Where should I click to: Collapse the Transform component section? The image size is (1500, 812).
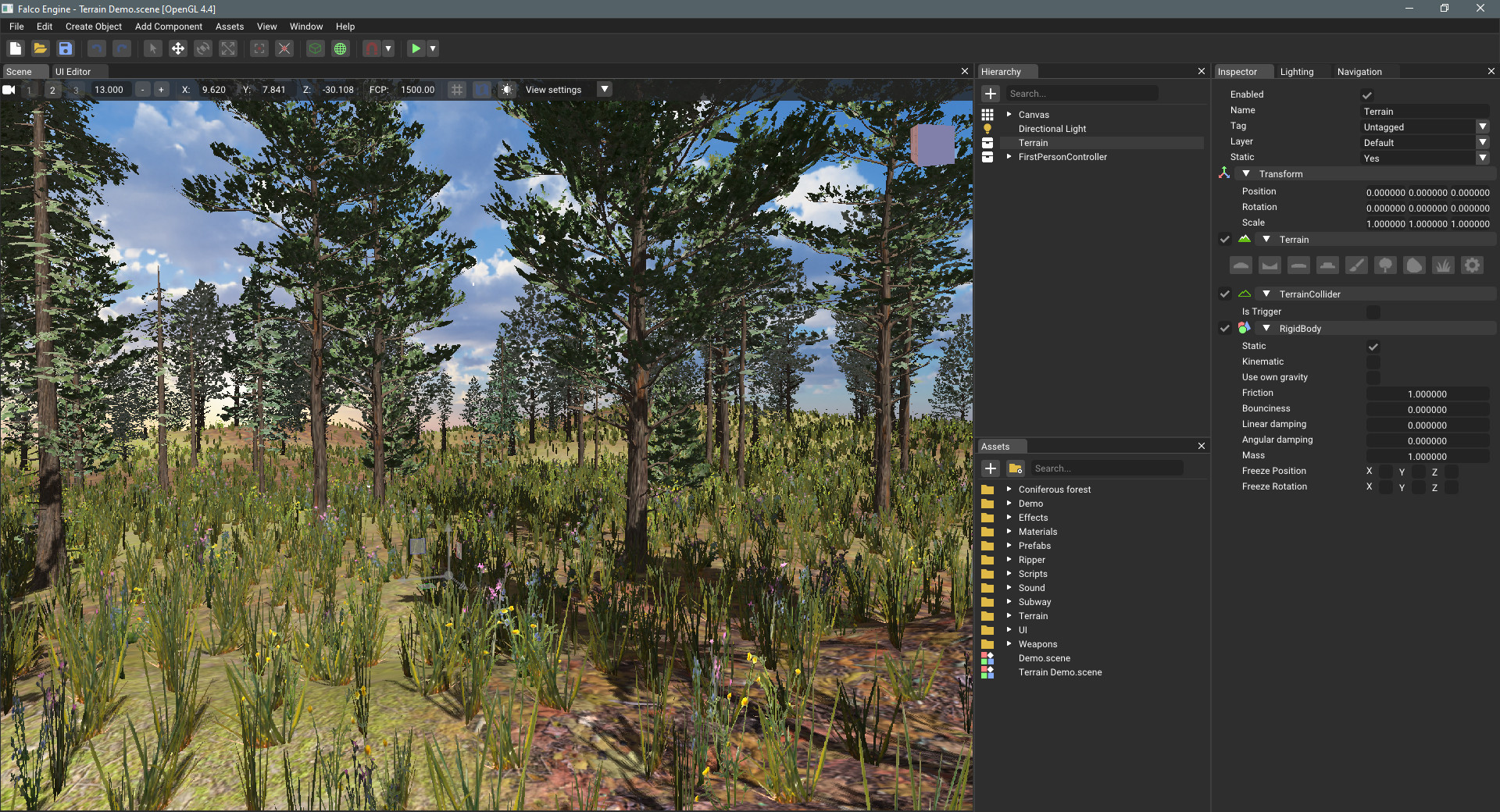1246,173
